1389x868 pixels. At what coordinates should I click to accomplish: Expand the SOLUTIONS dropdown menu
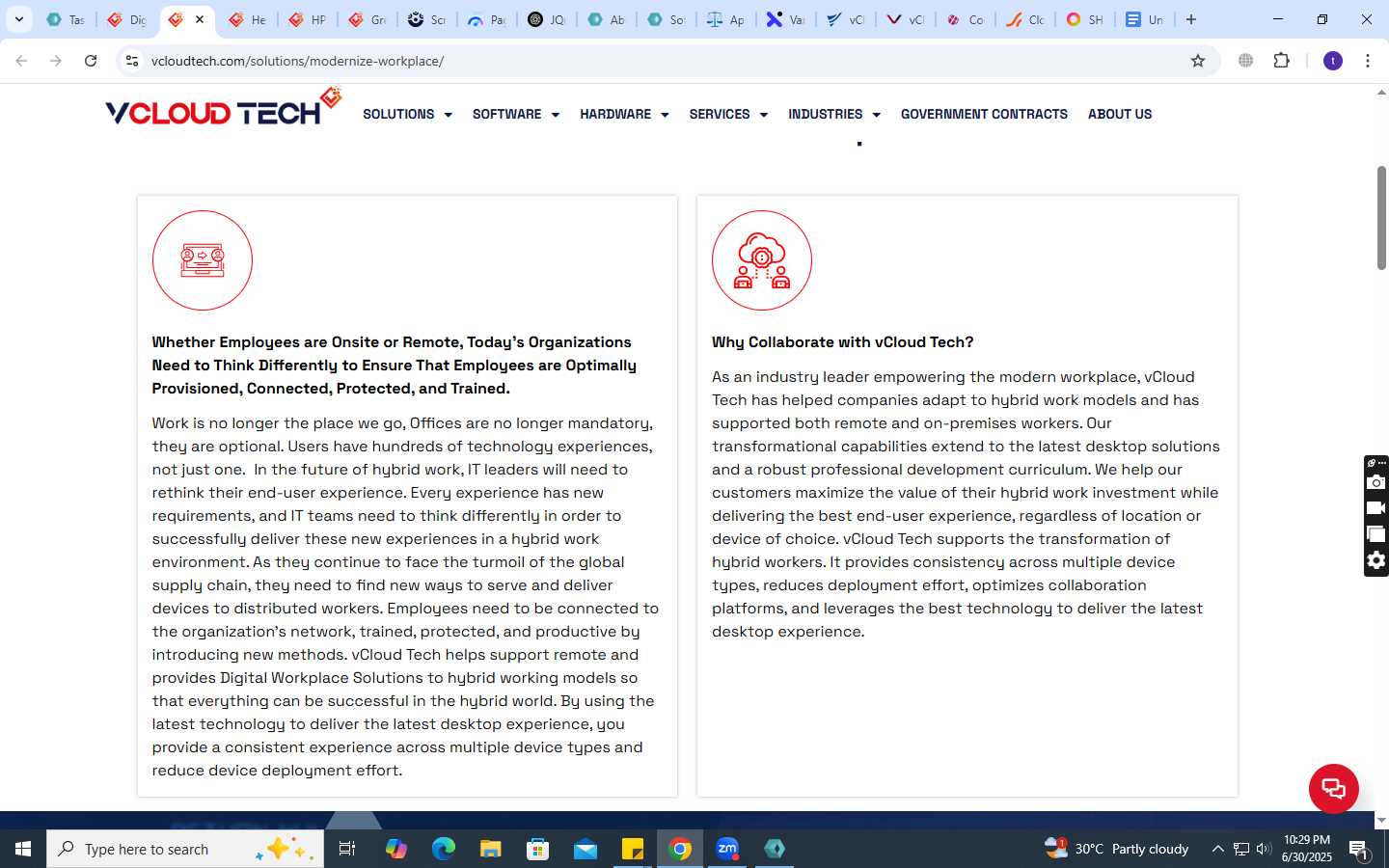[407, 114]
